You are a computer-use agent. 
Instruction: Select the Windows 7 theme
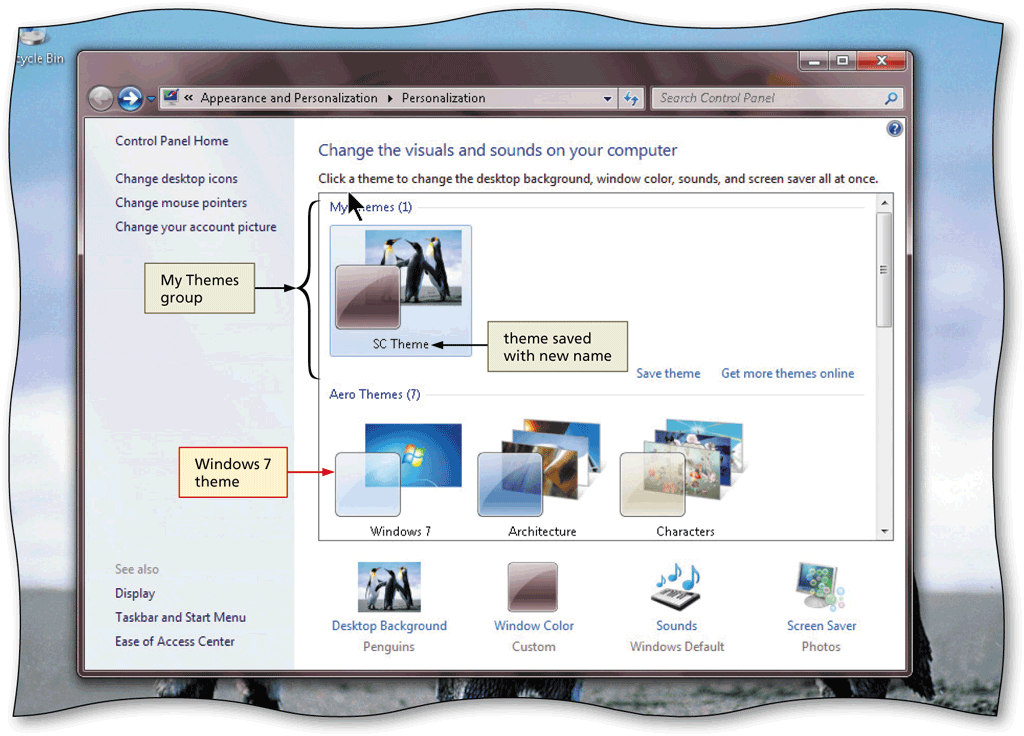point(399,480)
